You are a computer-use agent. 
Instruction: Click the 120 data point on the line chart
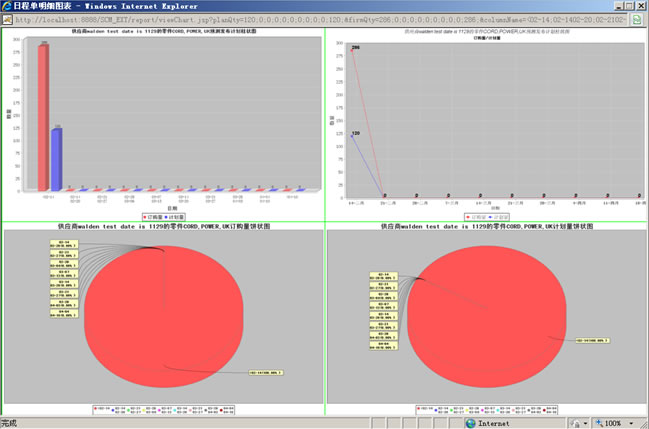point(354,135)
